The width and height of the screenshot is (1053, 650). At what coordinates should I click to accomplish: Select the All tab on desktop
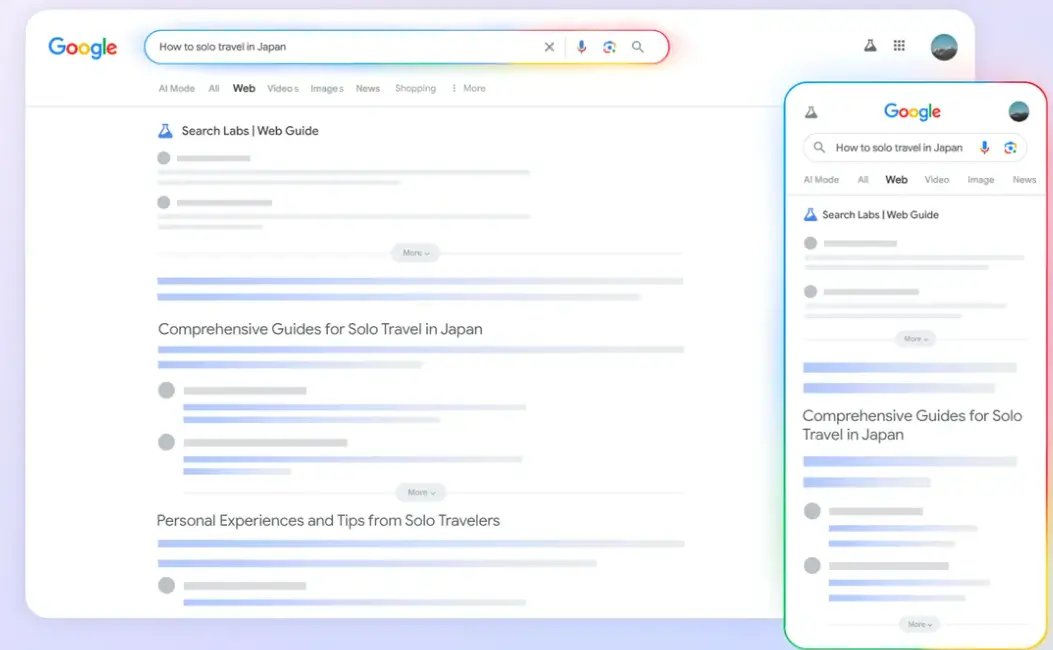click(214, 88)
